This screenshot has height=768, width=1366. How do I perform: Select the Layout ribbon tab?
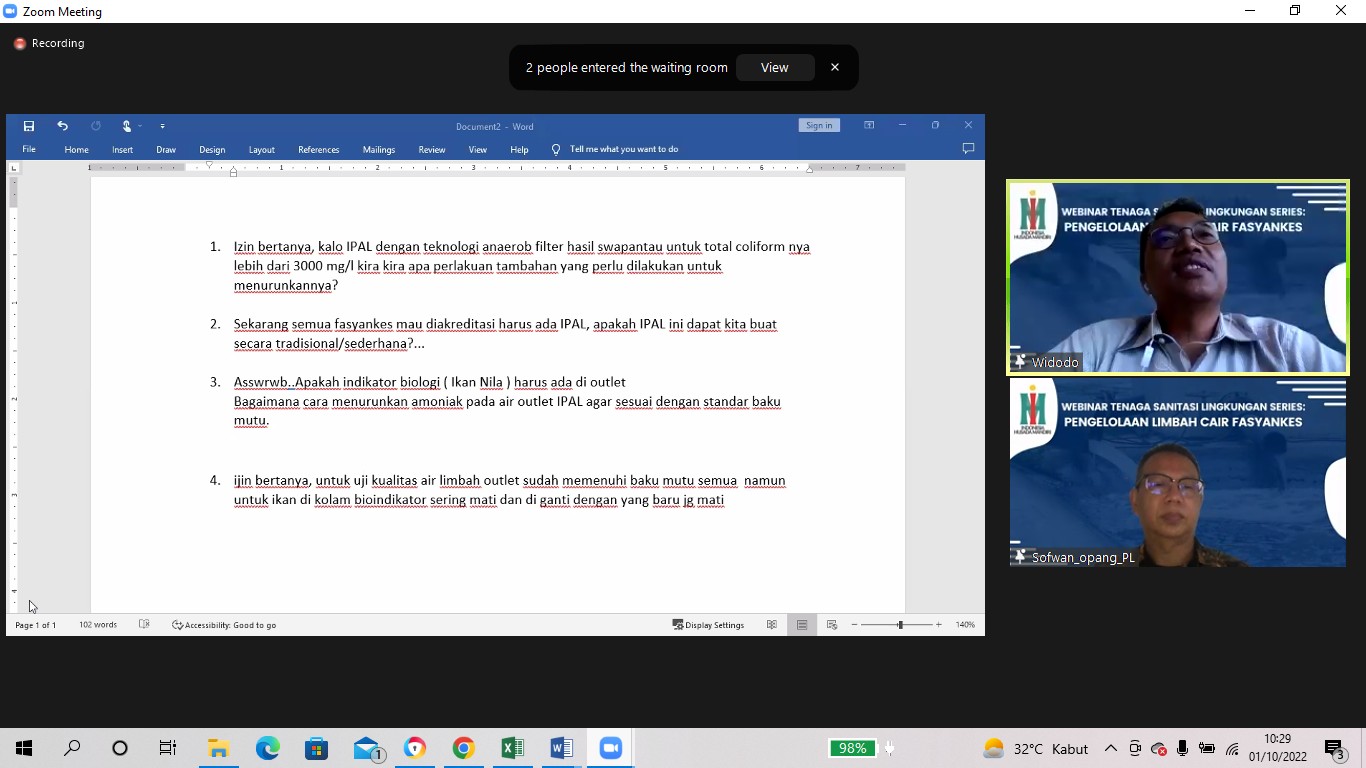coord(261,149)
